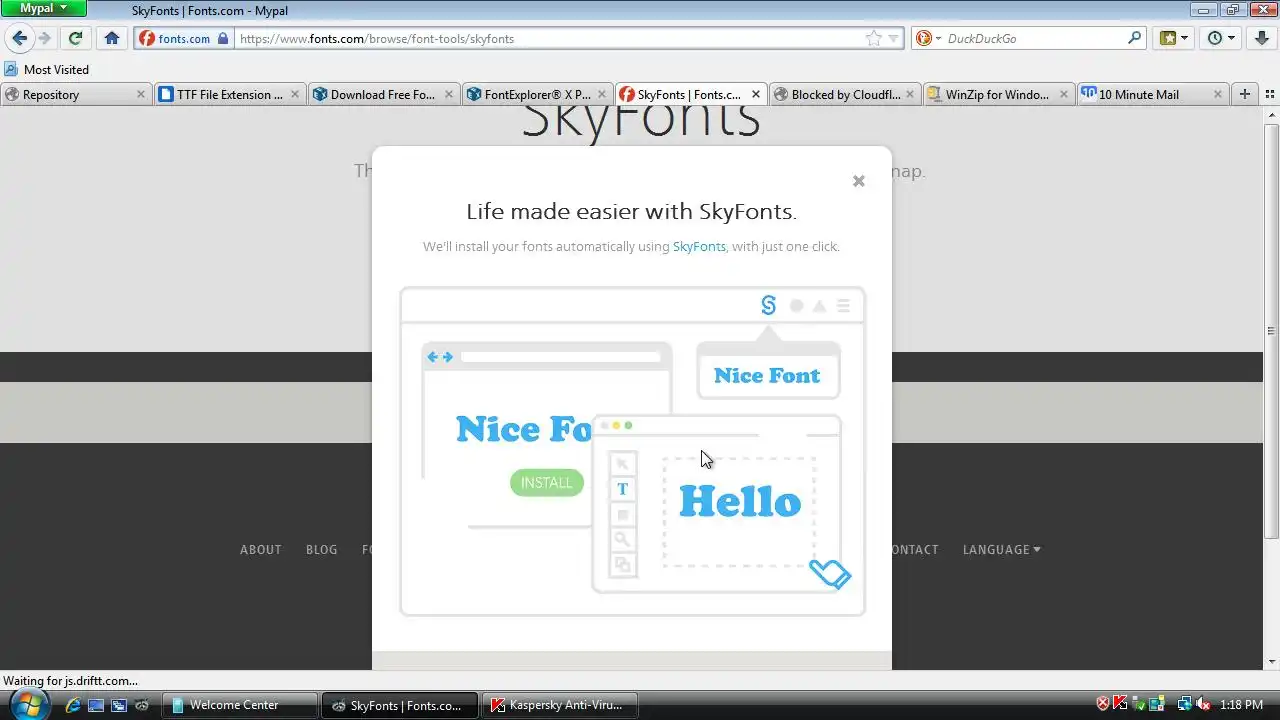Open a new tab with plus button
1280x720 pixels.
point(1245,94)
